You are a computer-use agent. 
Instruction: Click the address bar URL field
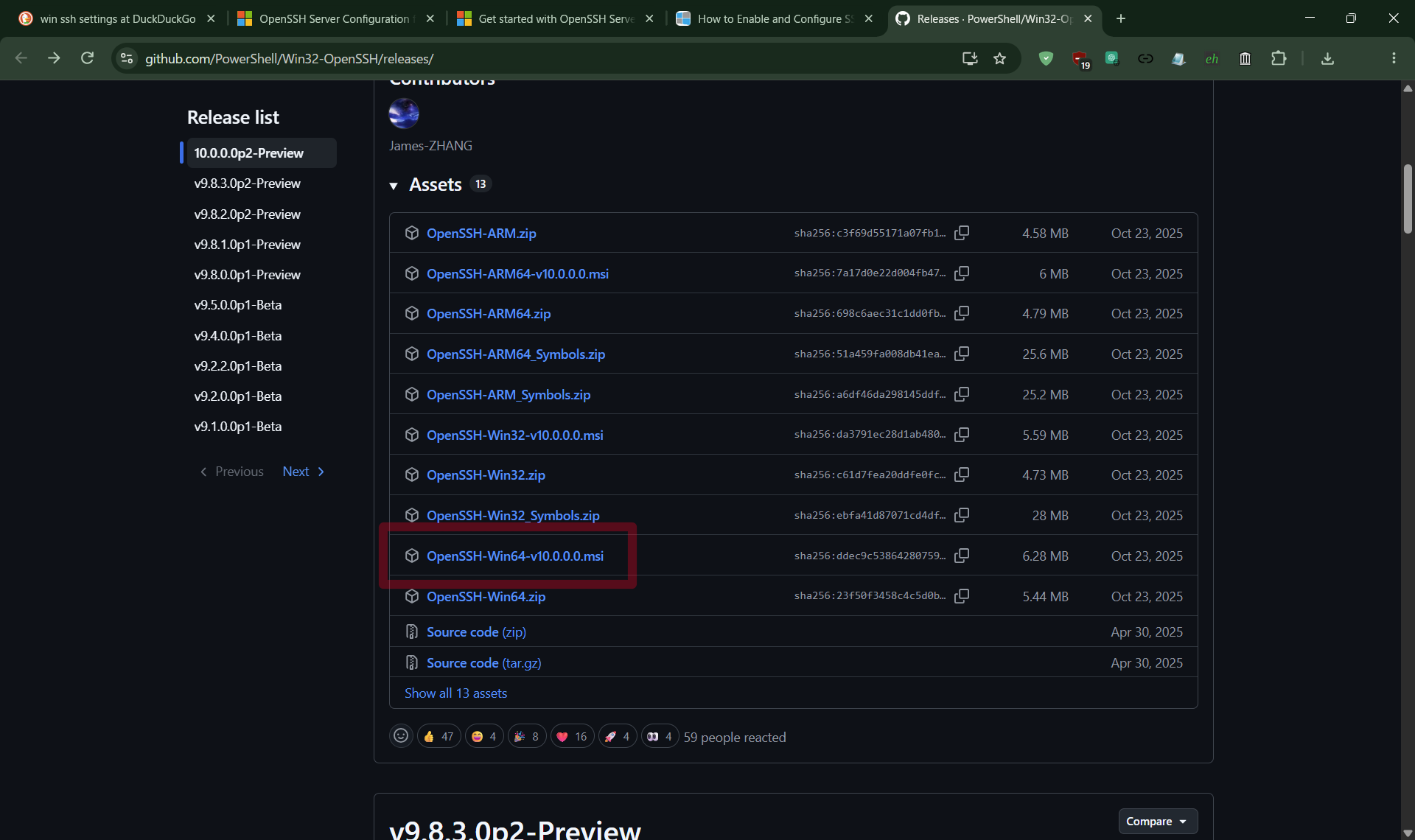tap(545, 58)
